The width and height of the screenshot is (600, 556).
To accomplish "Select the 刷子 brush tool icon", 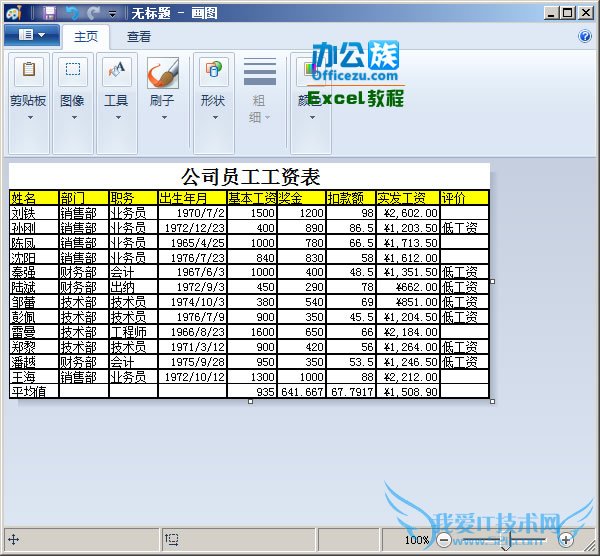I will (x=163, y=73).
